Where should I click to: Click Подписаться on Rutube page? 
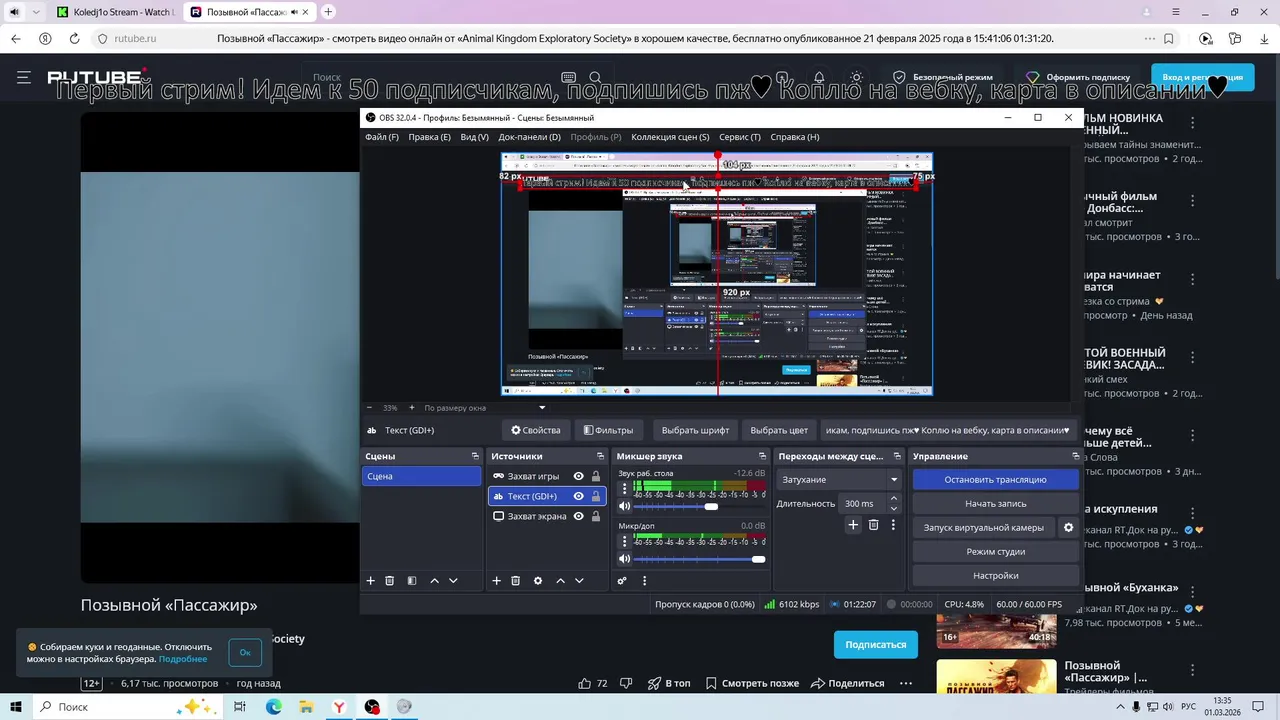[876, 645]
